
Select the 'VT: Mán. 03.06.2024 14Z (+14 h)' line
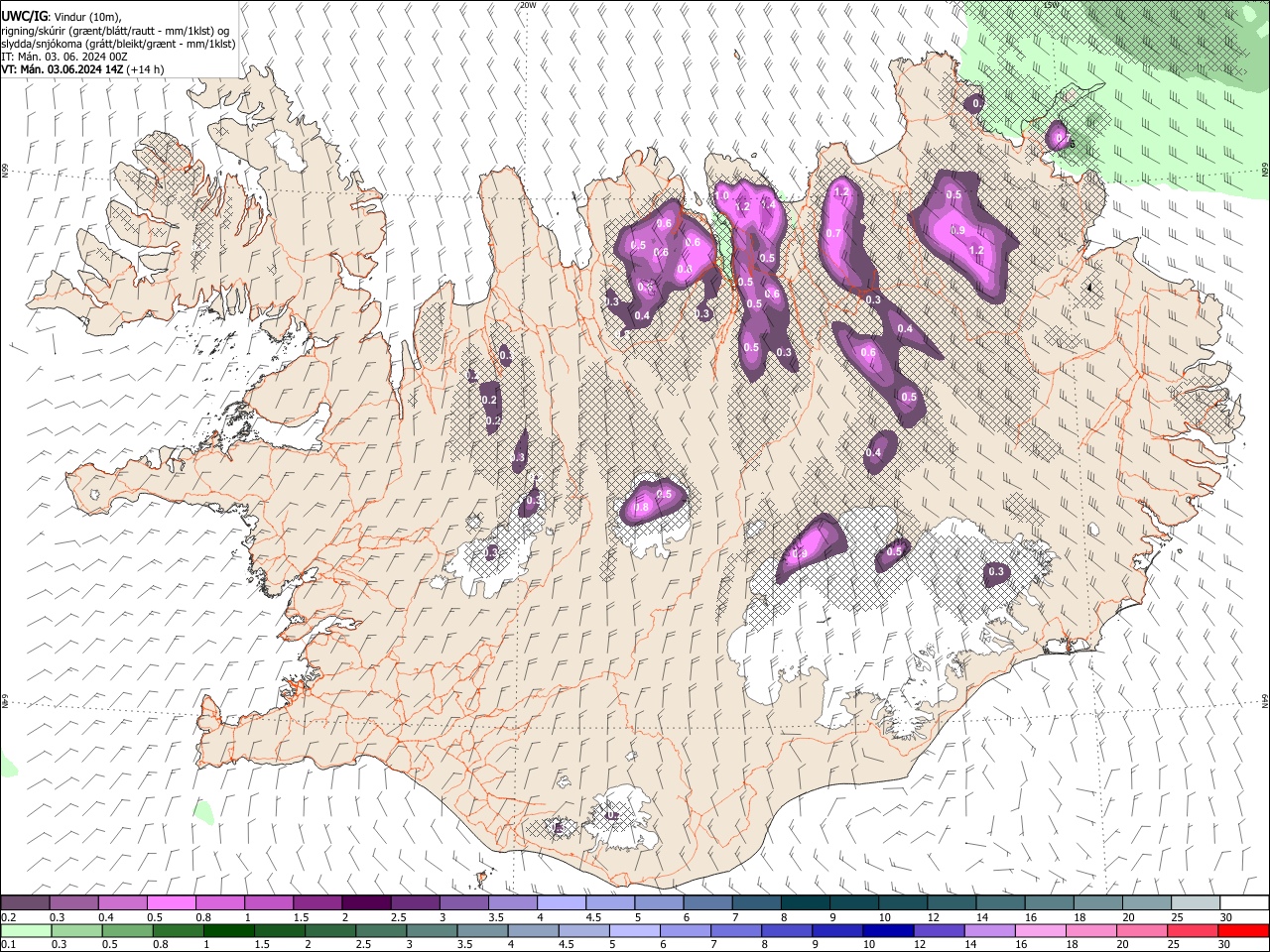pyautogui.click(x=82, y=69)
